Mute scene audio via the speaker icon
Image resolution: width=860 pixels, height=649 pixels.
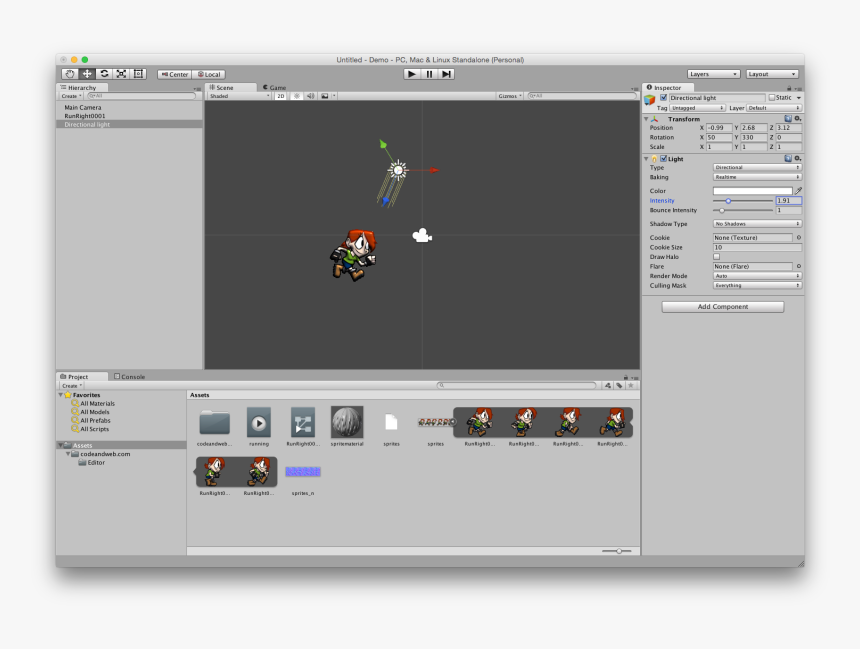pos(311,95)
